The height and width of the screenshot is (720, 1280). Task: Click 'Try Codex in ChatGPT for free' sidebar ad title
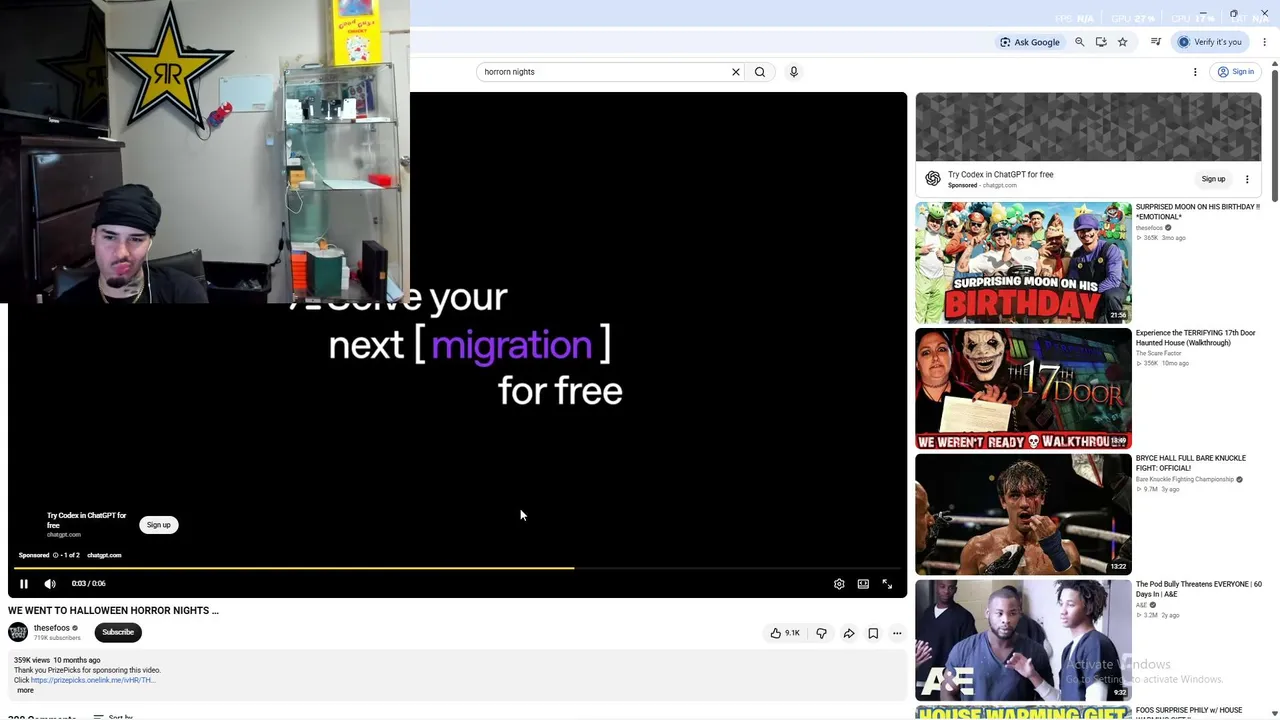(x=1000, y=175)
